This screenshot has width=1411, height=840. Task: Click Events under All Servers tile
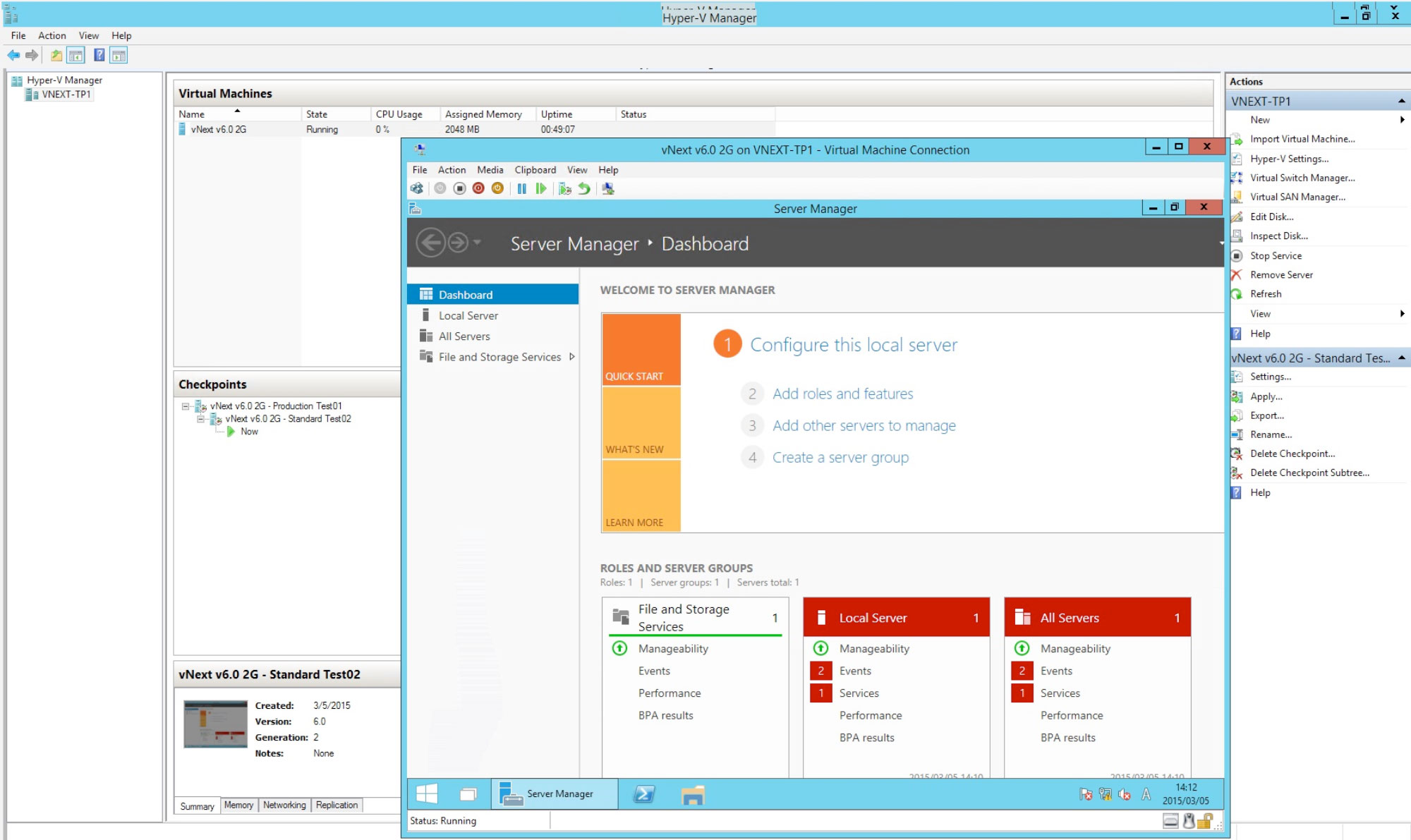[x=1056, y=671]
